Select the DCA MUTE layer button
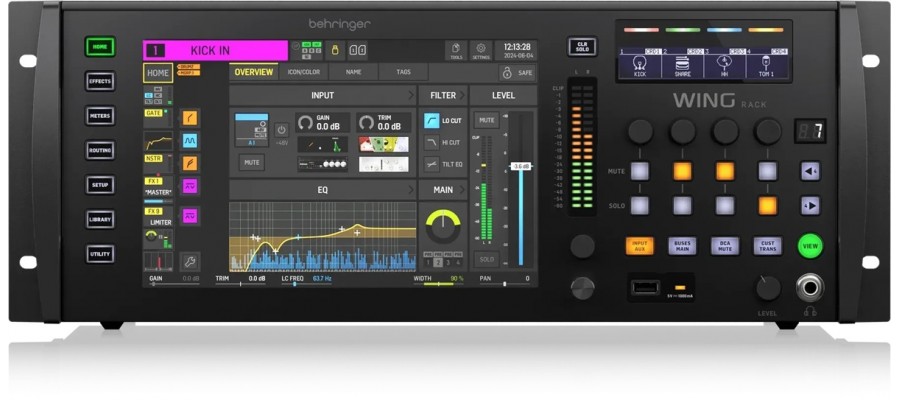This screenshot has height=400, width=900. [725, 246]
